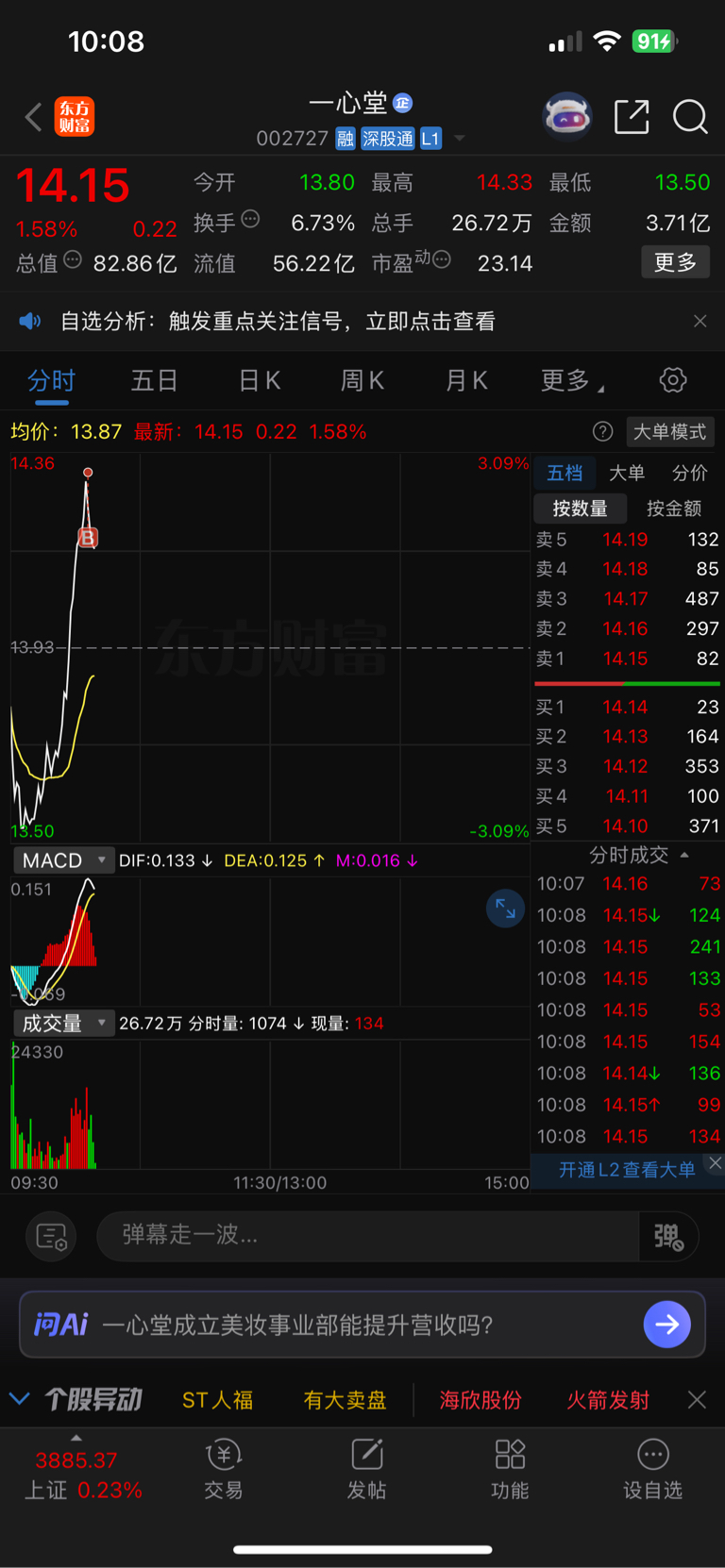This screenshot has height=1568, width=725.
Task: Tap the L1 level badge
Action: point(430,139)
